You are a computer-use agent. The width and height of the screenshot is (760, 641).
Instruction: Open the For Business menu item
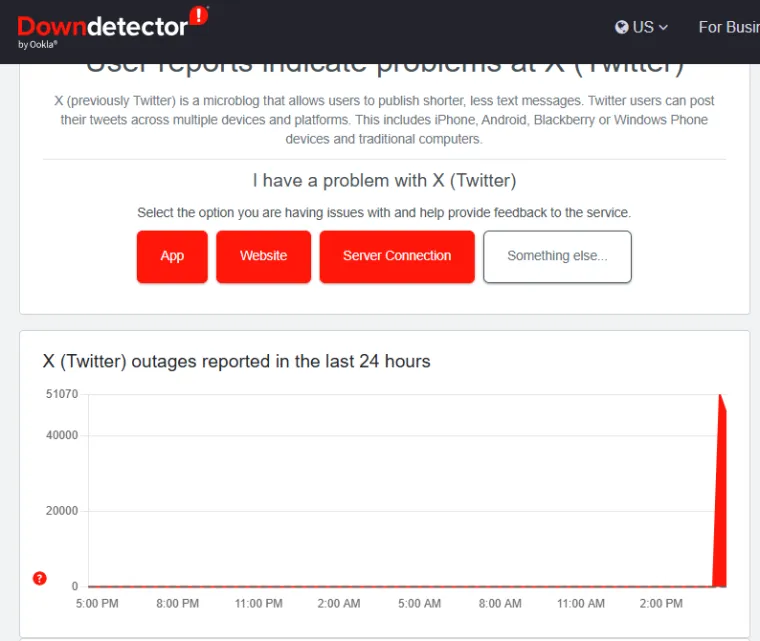point(728,27)
